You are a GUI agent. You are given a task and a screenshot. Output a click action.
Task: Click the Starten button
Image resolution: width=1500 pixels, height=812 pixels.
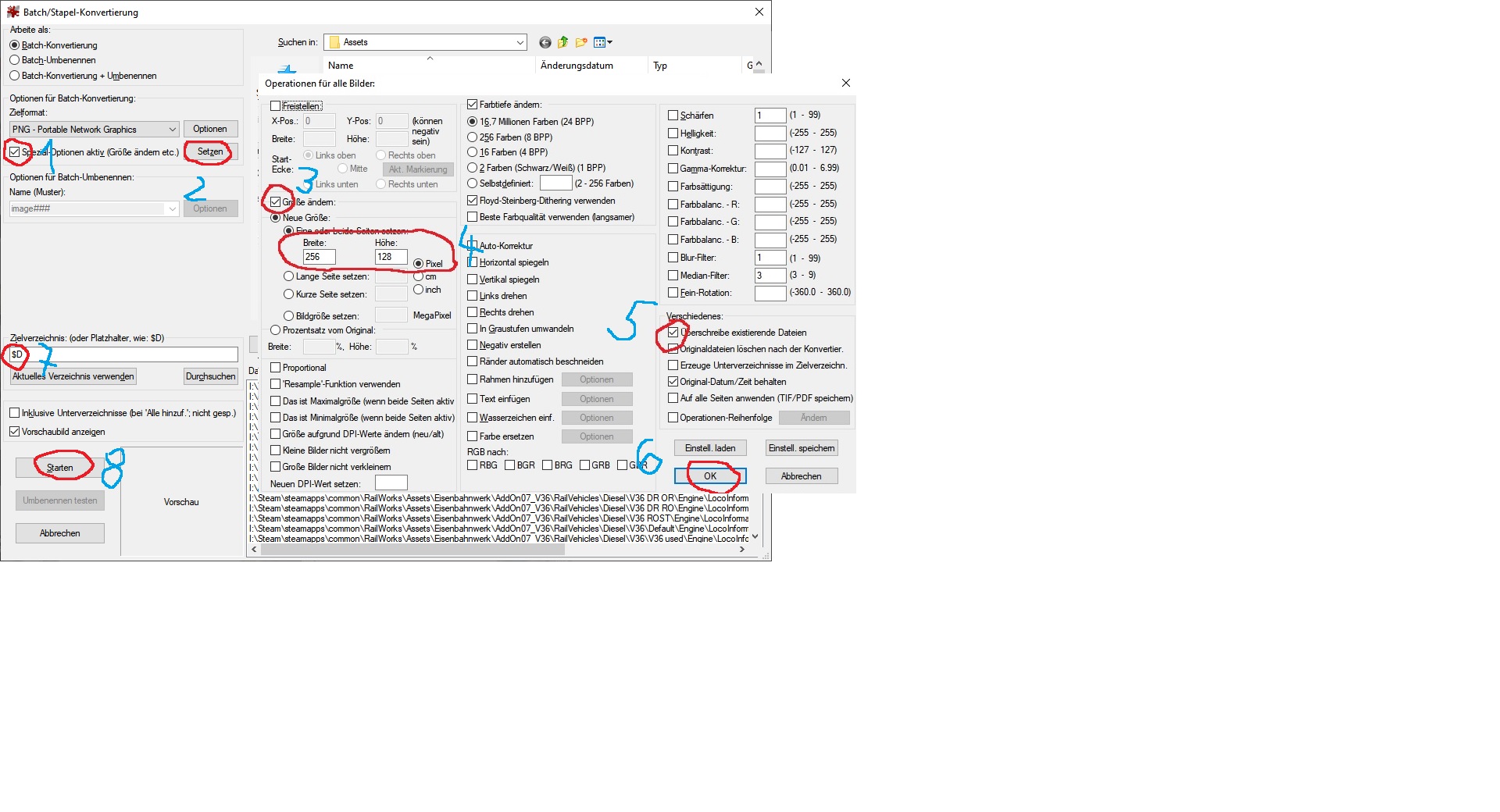(x=60, y=468)
